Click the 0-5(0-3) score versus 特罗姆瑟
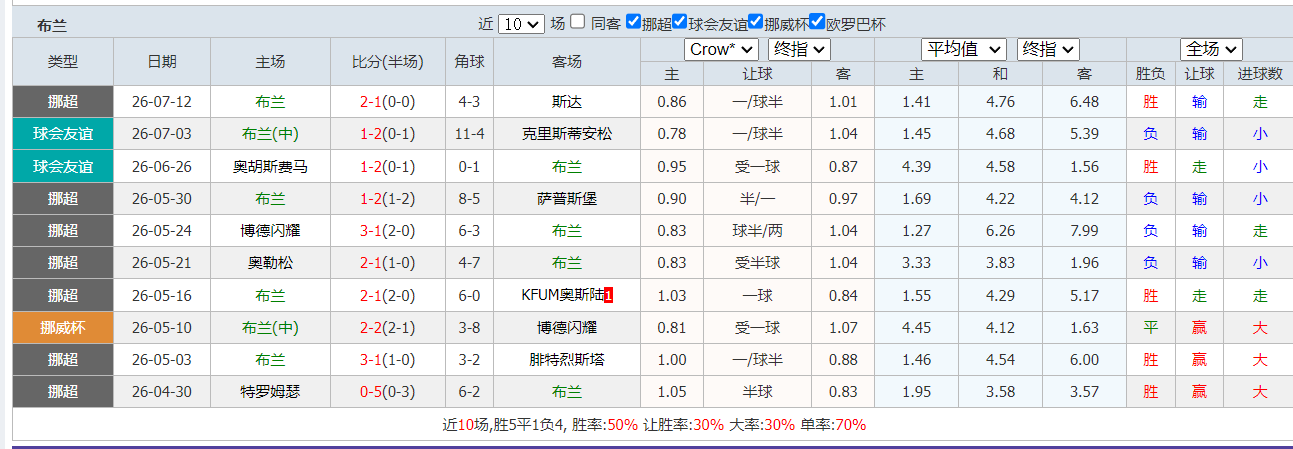This screenshot has width=1293, height=449. pos(388,392)
